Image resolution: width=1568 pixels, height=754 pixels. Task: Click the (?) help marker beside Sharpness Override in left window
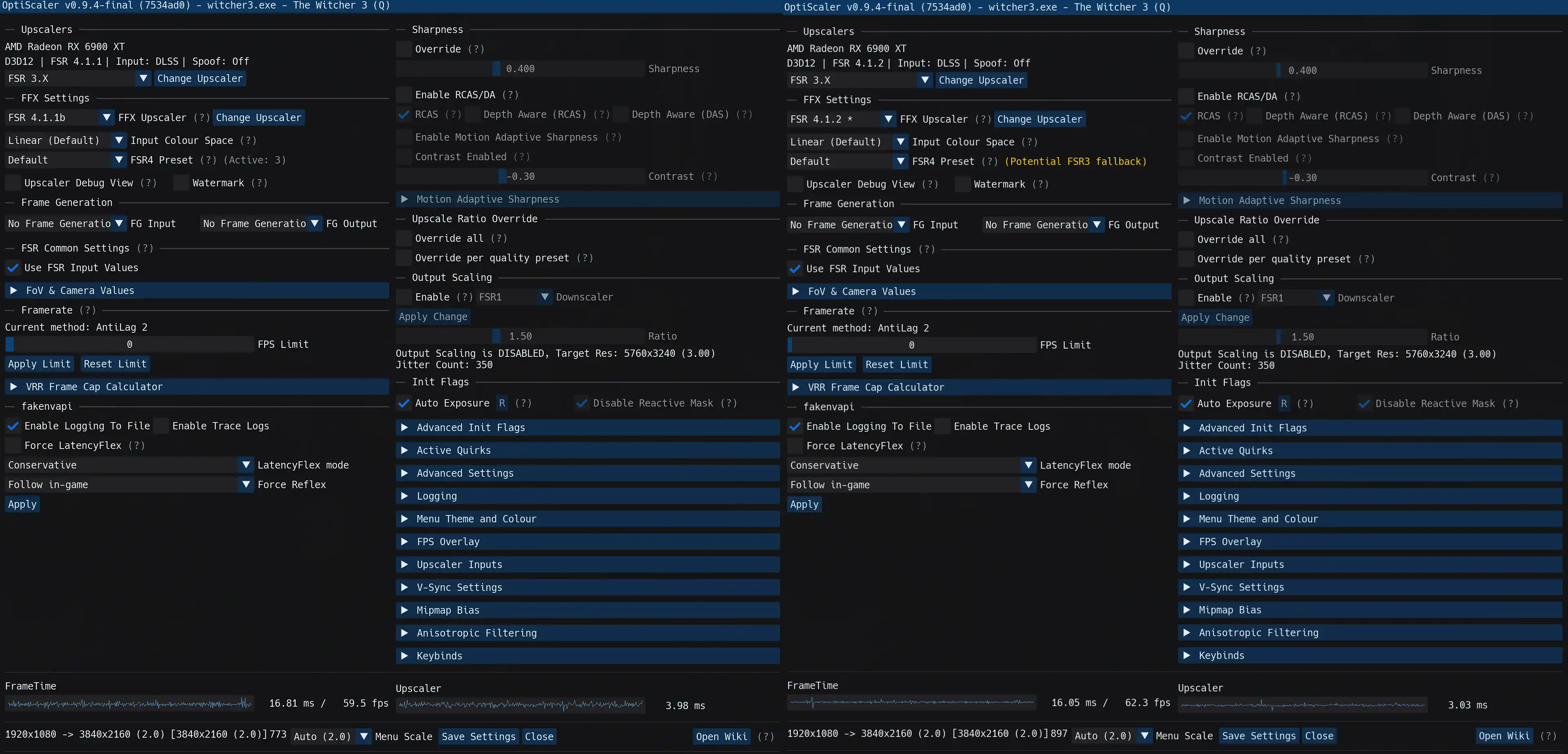pos(476,49)
